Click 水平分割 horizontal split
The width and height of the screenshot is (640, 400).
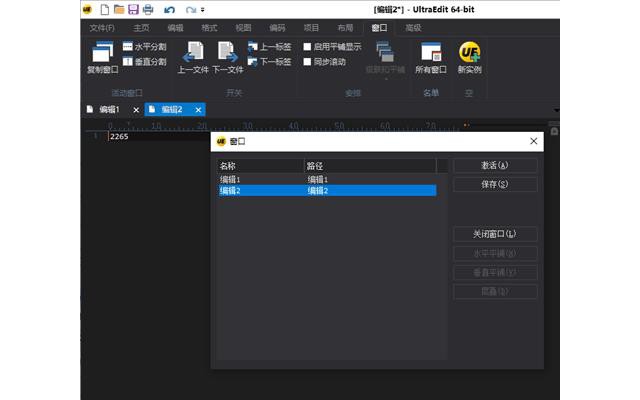(x=144, y=47)
